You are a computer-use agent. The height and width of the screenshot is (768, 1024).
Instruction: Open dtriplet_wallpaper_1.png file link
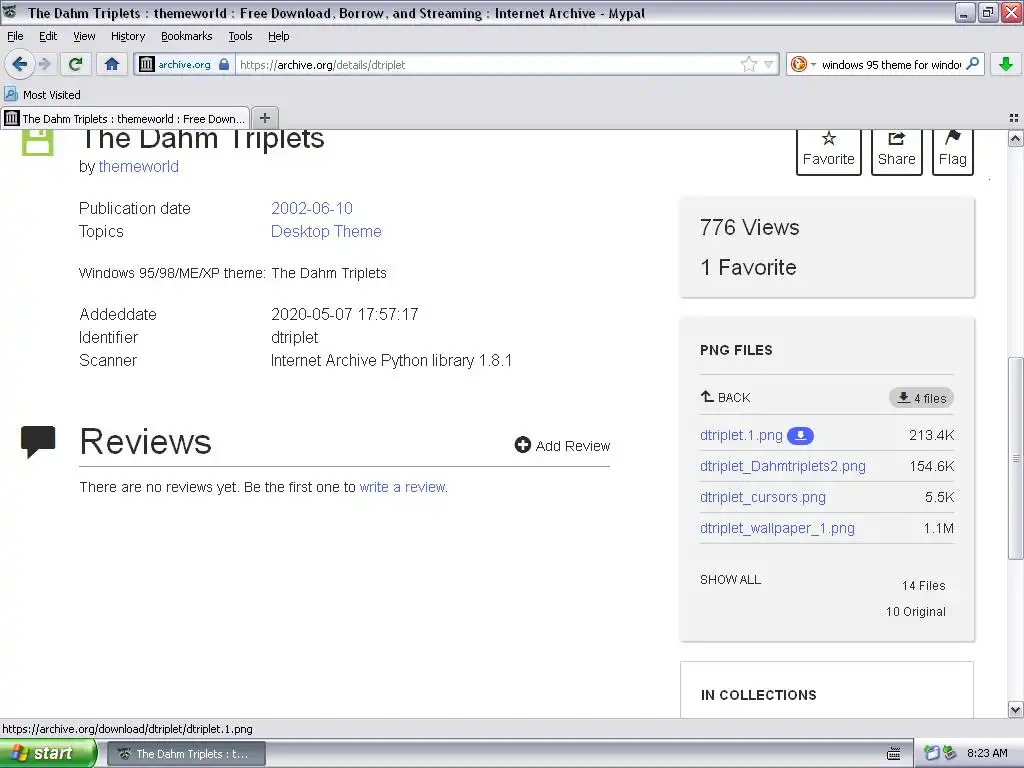[x=777, y=528]
